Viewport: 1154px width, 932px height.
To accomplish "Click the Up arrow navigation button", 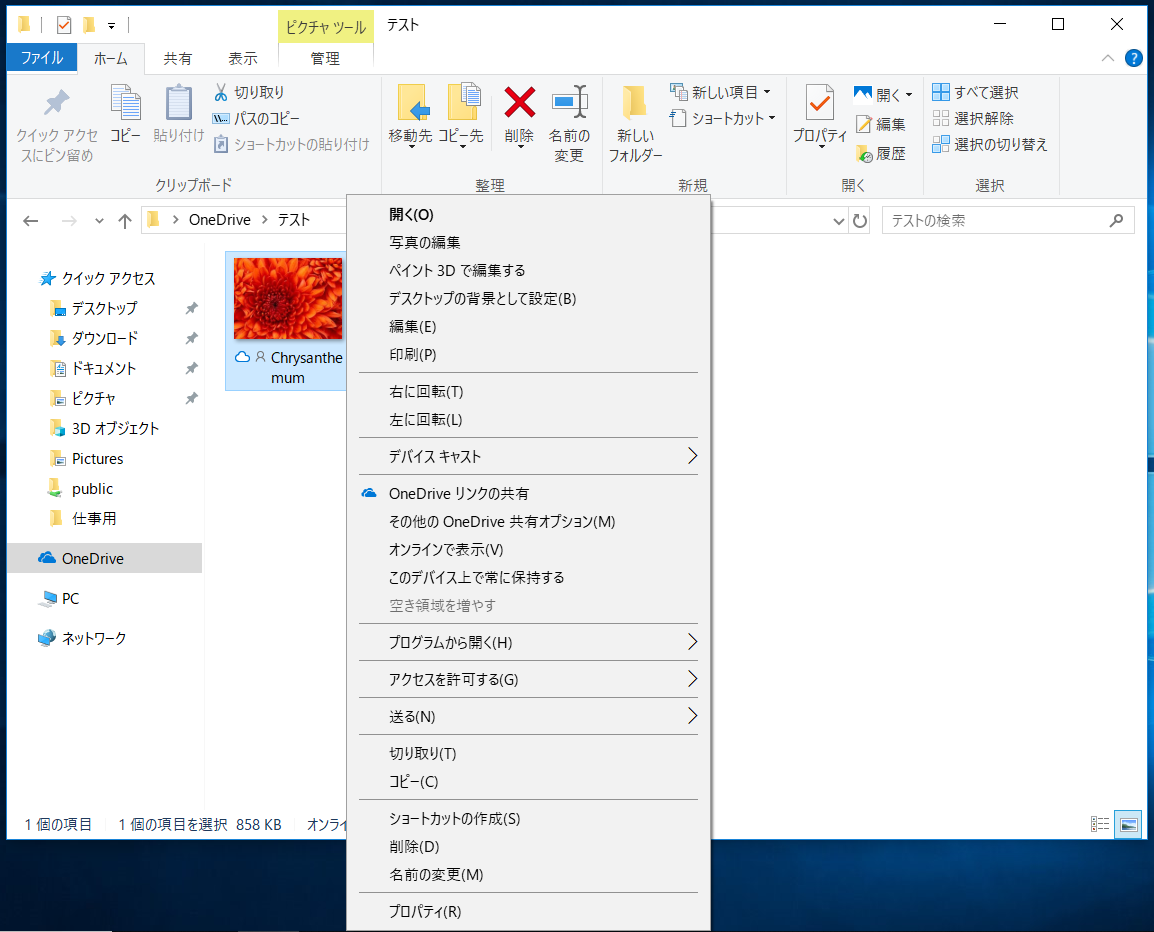I will tap(125, 221).
